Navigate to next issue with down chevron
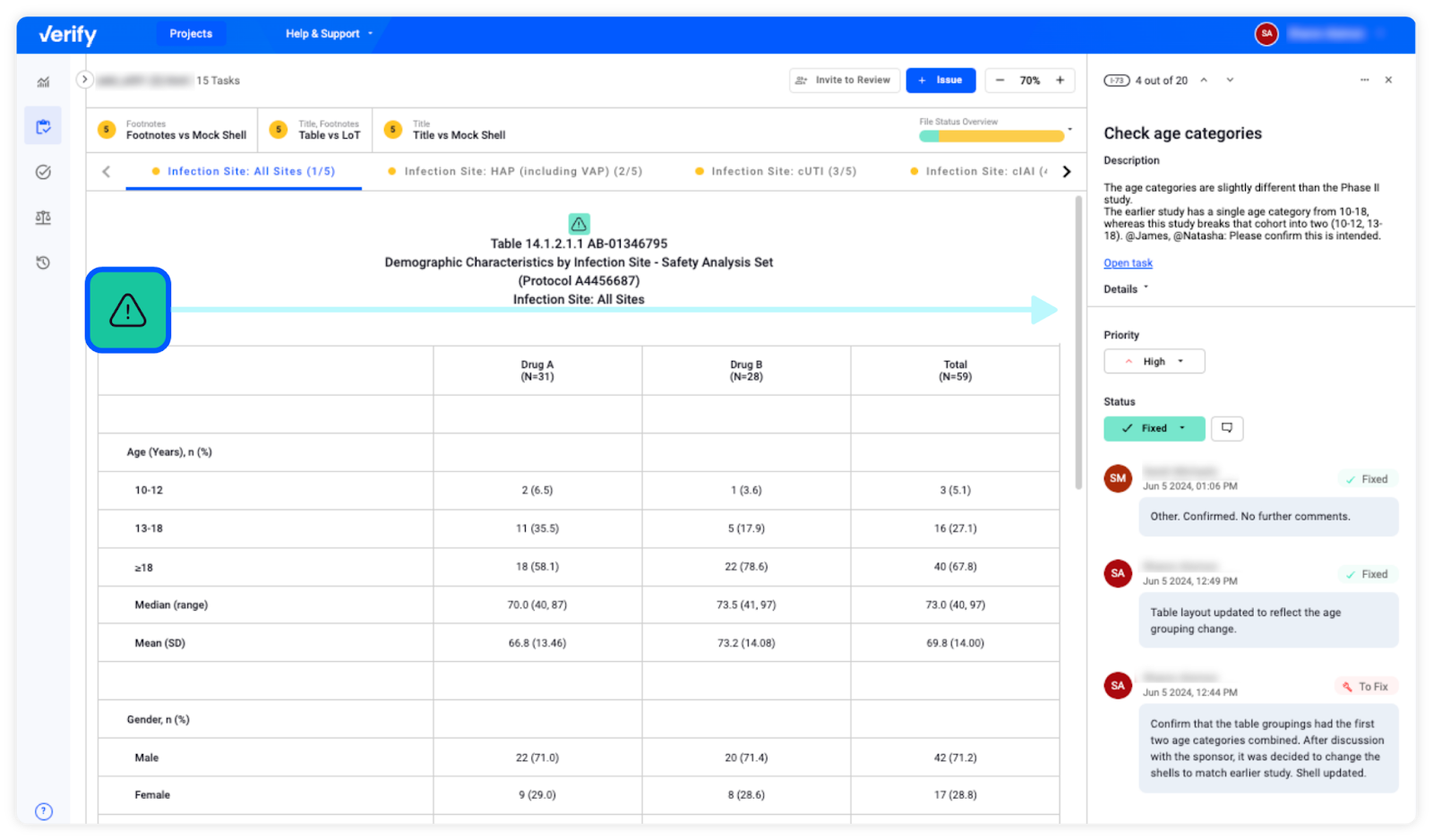1433x840 pixels. coord(1229,80)
